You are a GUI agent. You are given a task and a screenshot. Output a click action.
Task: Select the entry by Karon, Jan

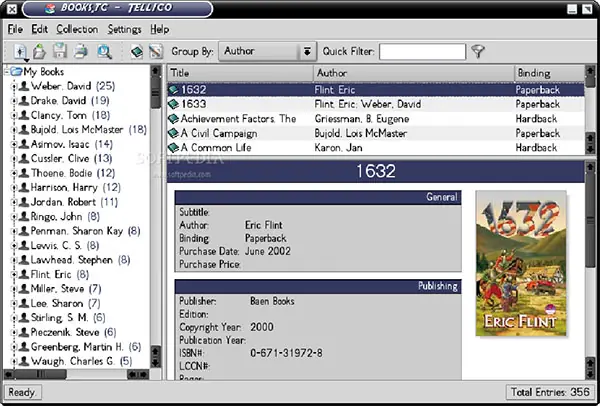click(376, 148)
